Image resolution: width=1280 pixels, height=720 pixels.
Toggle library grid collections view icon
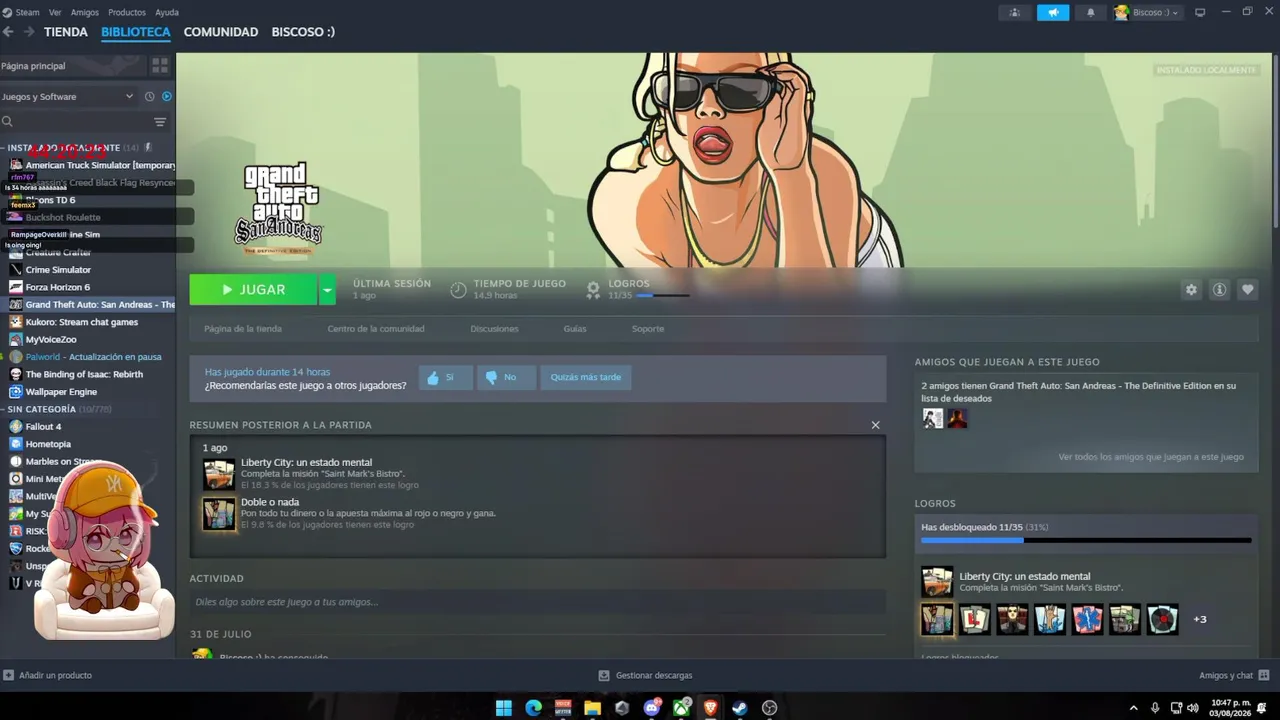tap(160, 66)
